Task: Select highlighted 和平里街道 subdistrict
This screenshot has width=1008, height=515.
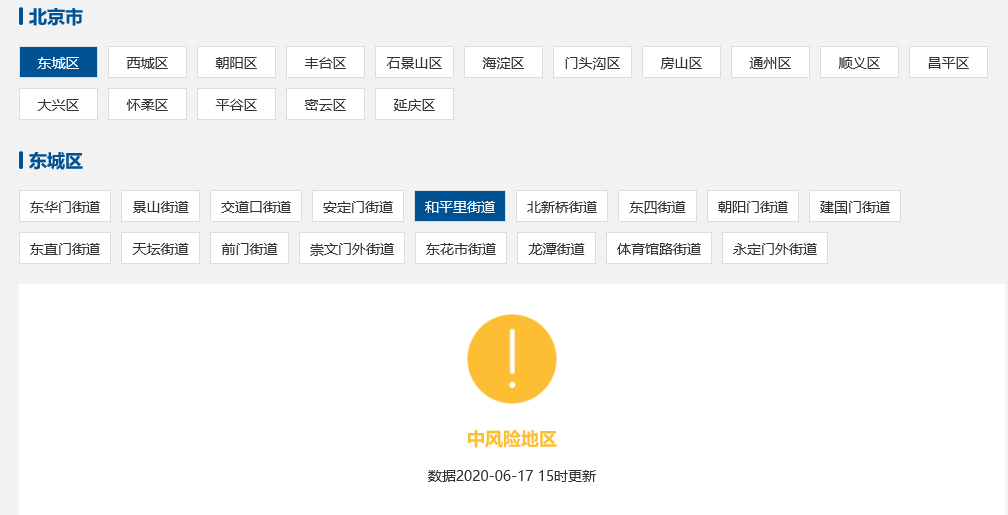Action: [x=460, y=206]
